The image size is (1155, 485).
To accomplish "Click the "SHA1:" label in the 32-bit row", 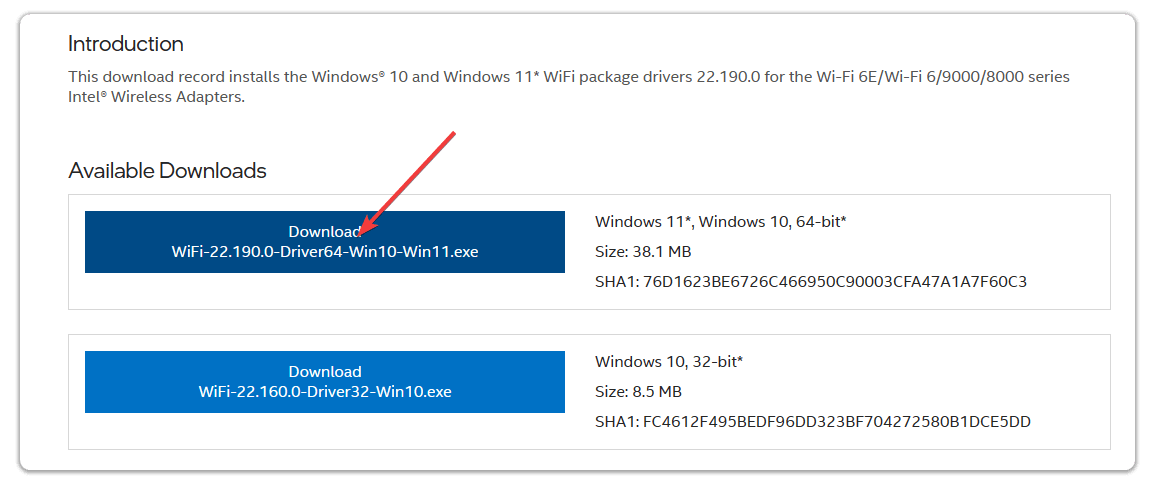I will point(616,422).
